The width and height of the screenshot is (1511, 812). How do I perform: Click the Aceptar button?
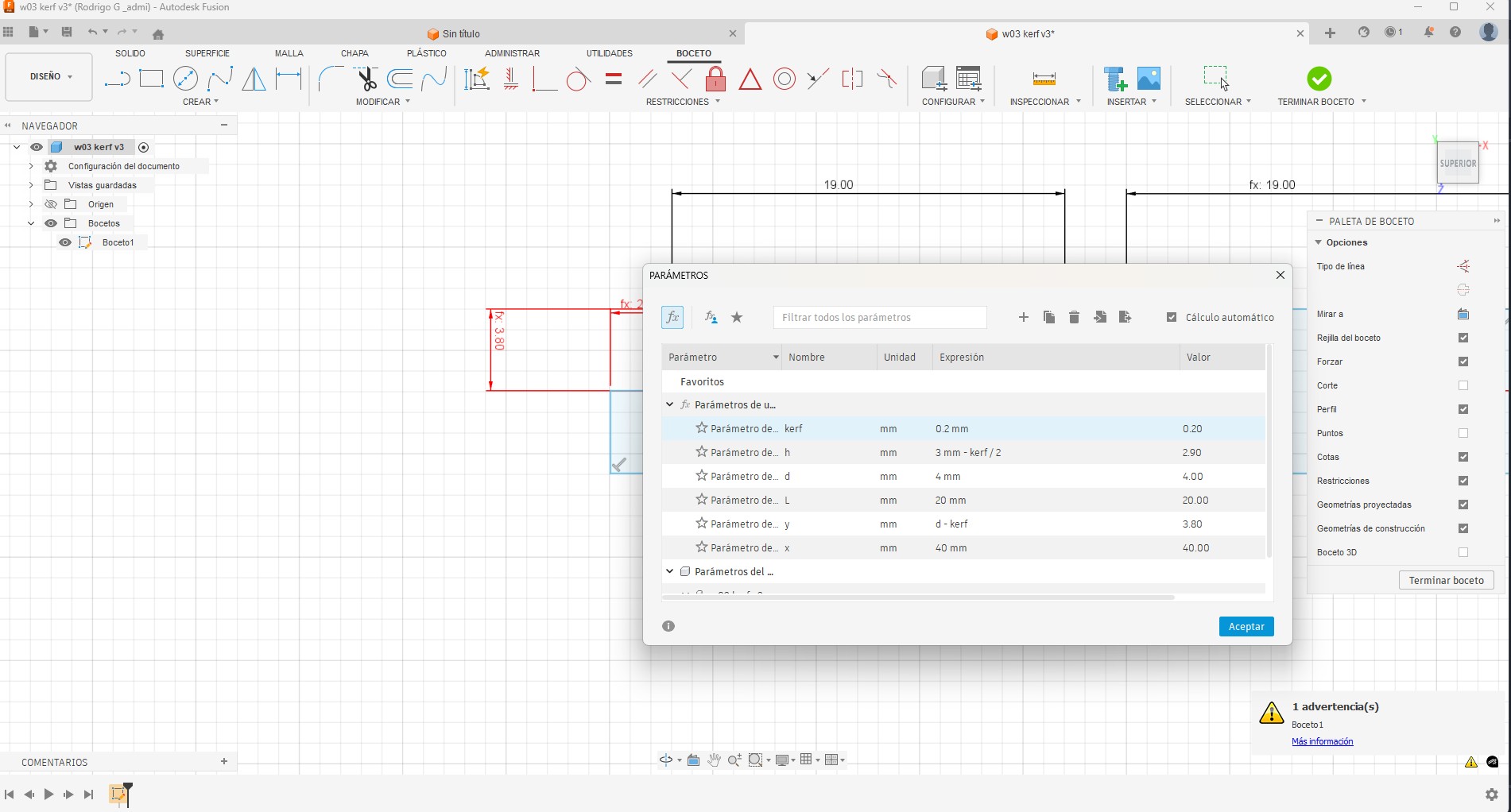[x=1246, y=627]
